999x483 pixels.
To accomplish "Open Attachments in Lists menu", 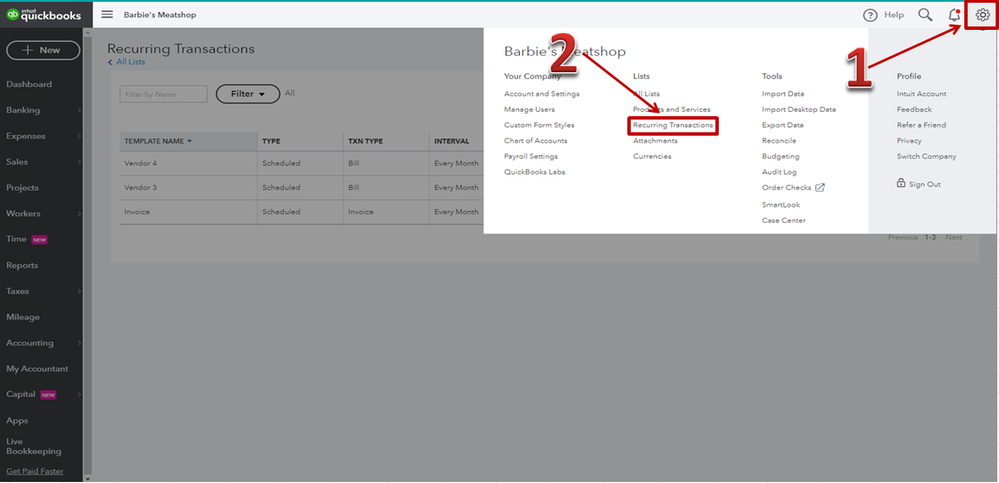I will [x=655, y=141].
